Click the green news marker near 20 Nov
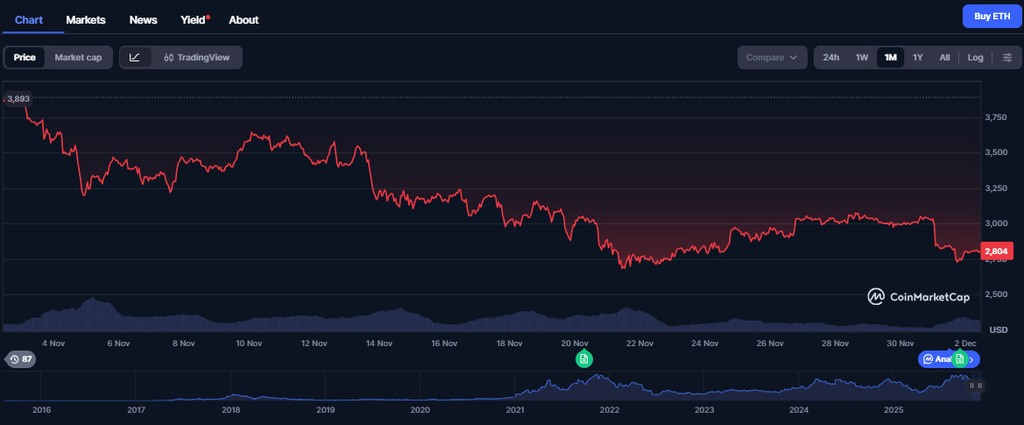1024x425 pixels. point(583,358)
